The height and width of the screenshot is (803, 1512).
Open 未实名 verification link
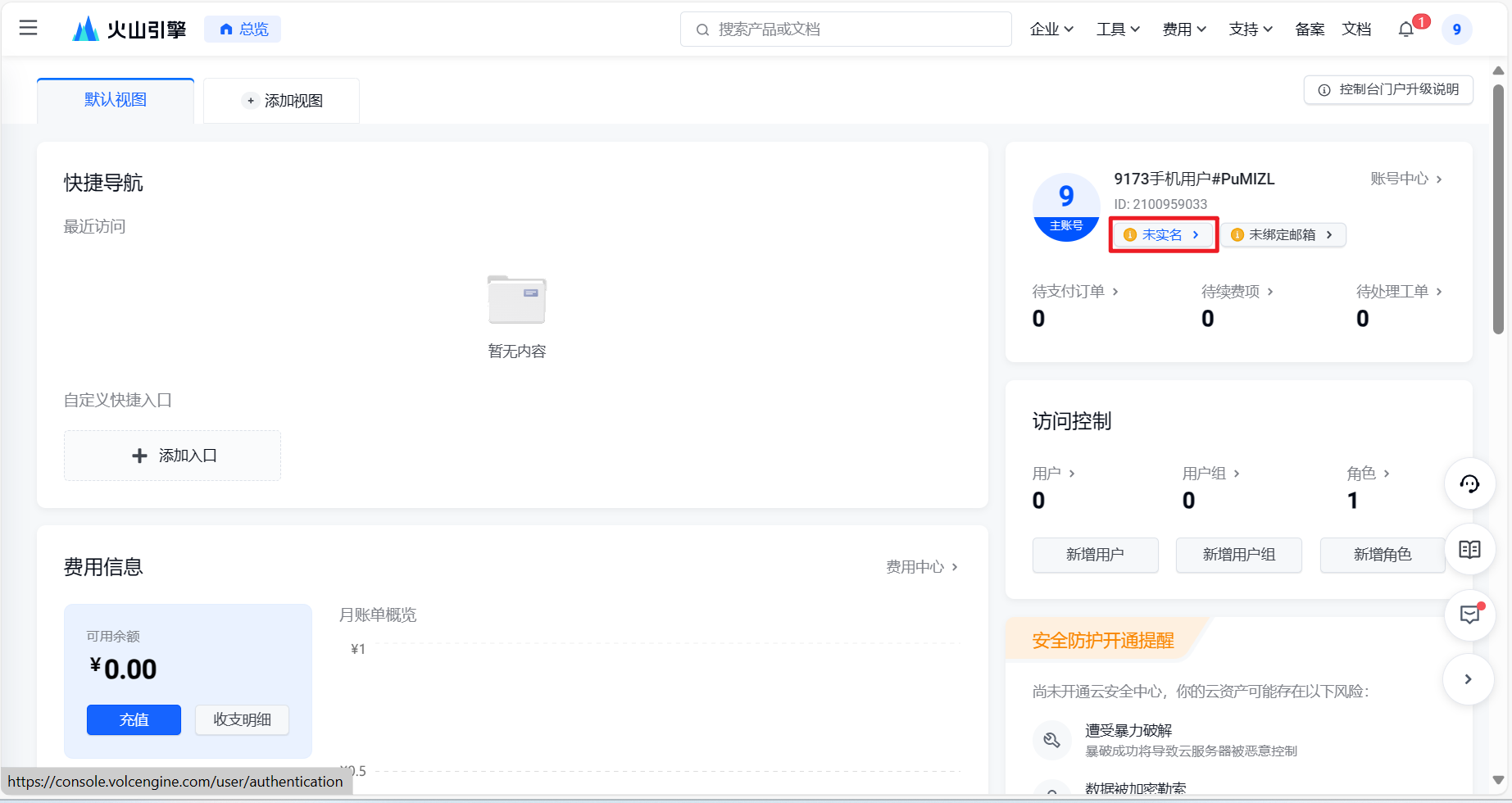point(1163,235)
